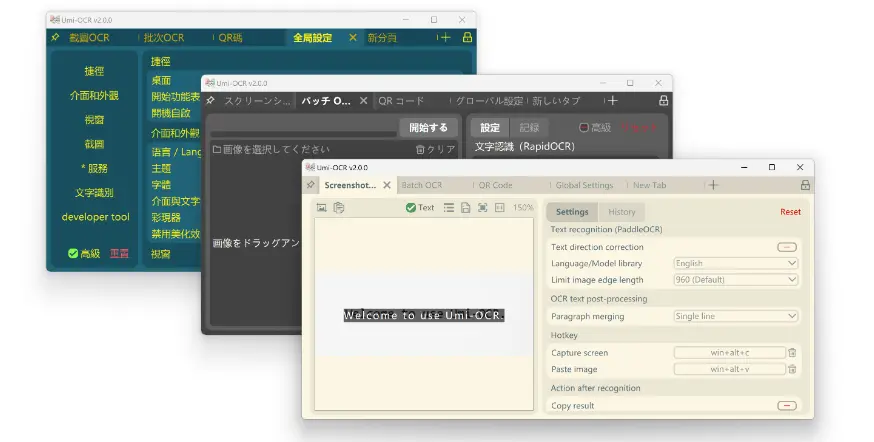The image size is (874, 442).
Task: Toggle the 高級 checkbox in the Japanese window
Action: 584,128
